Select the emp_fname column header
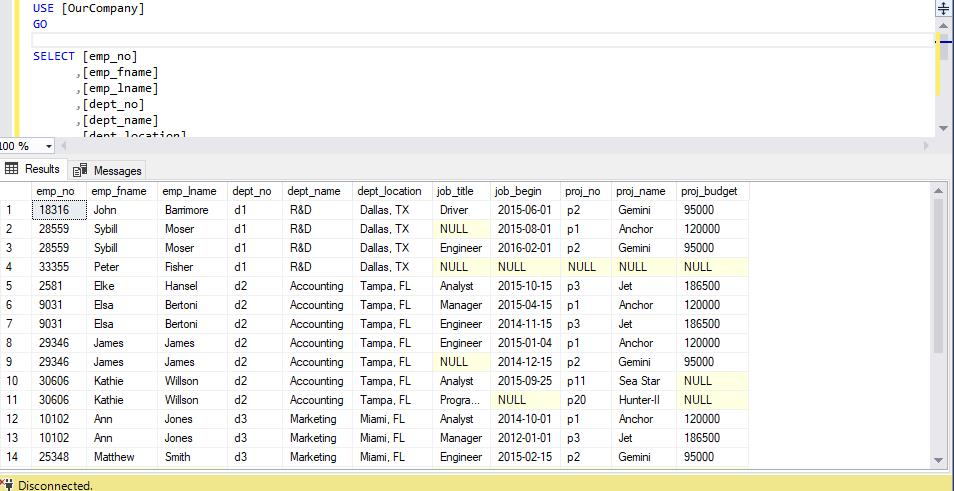The image size is (954, 491). click(122, 191)
